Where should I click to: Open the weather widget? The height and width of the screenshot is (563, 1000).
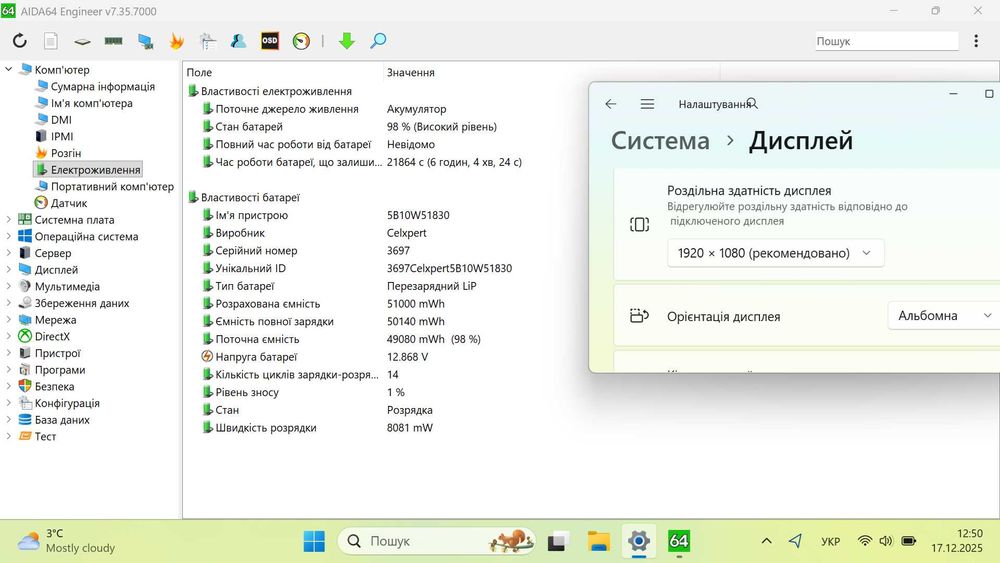coord(67,541)
